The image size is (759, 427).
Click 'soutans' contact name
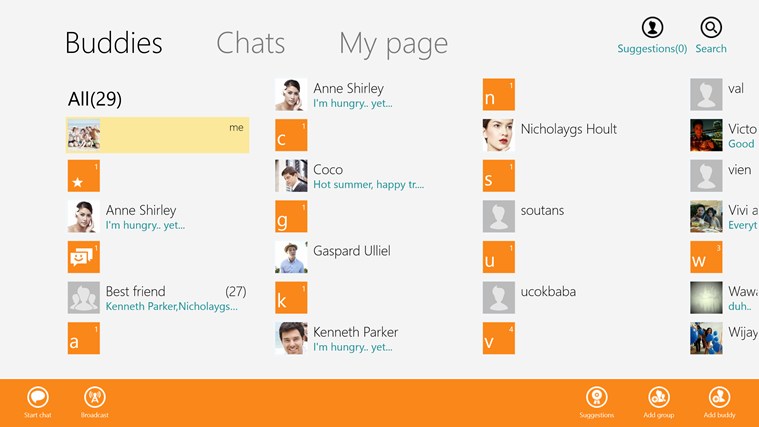pos(542,211)
